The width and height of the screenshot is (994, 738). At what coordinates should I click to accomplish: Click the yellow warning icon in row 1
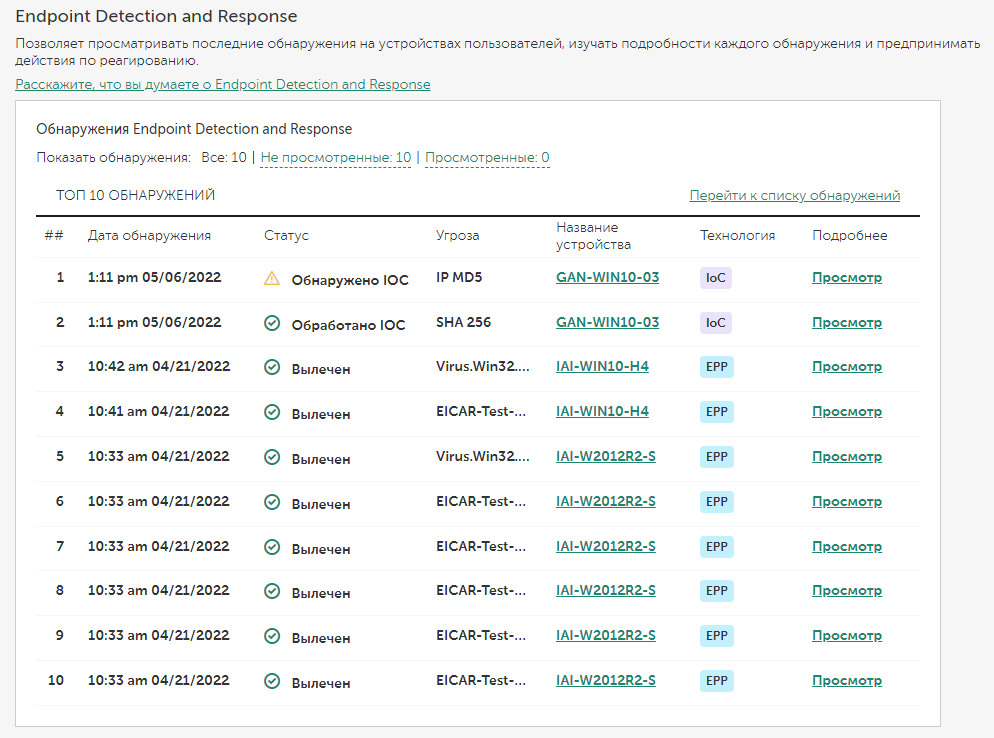click(271, 279)
